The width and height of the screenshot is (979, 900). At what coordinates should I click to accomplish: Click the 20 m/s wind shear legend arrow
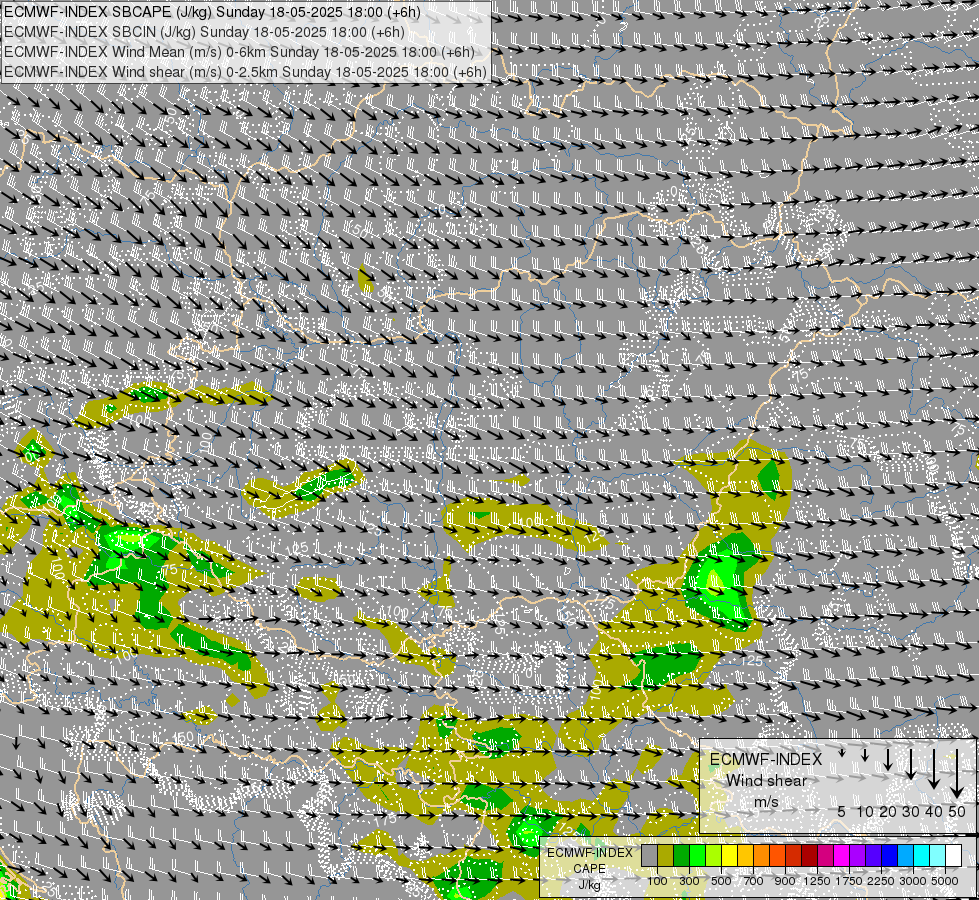[x=888, y=759]
